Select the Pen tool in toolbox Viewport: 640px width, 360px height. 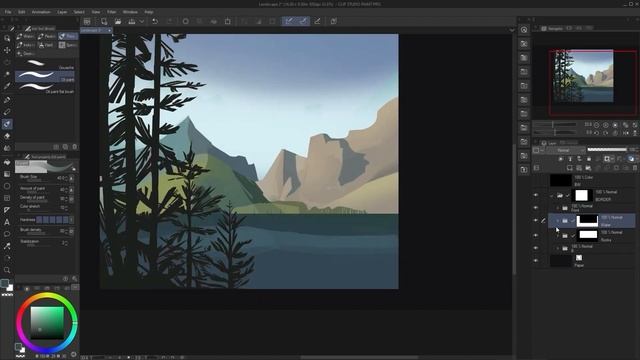tap(7, 100)
